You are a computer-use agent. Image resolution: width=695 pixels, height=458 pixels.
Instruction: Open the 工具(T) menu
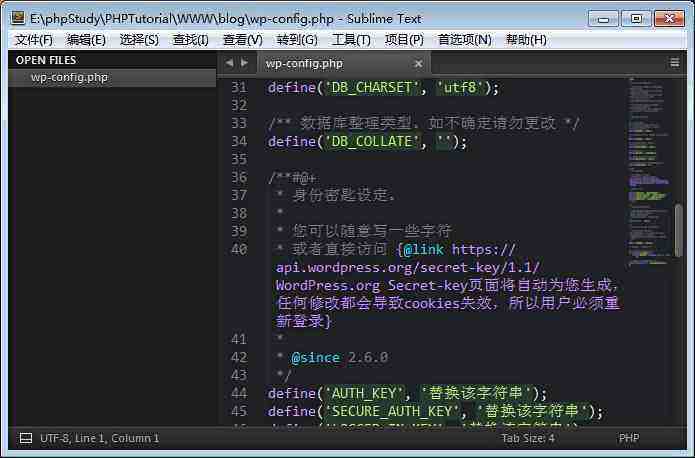click(351, 40)
